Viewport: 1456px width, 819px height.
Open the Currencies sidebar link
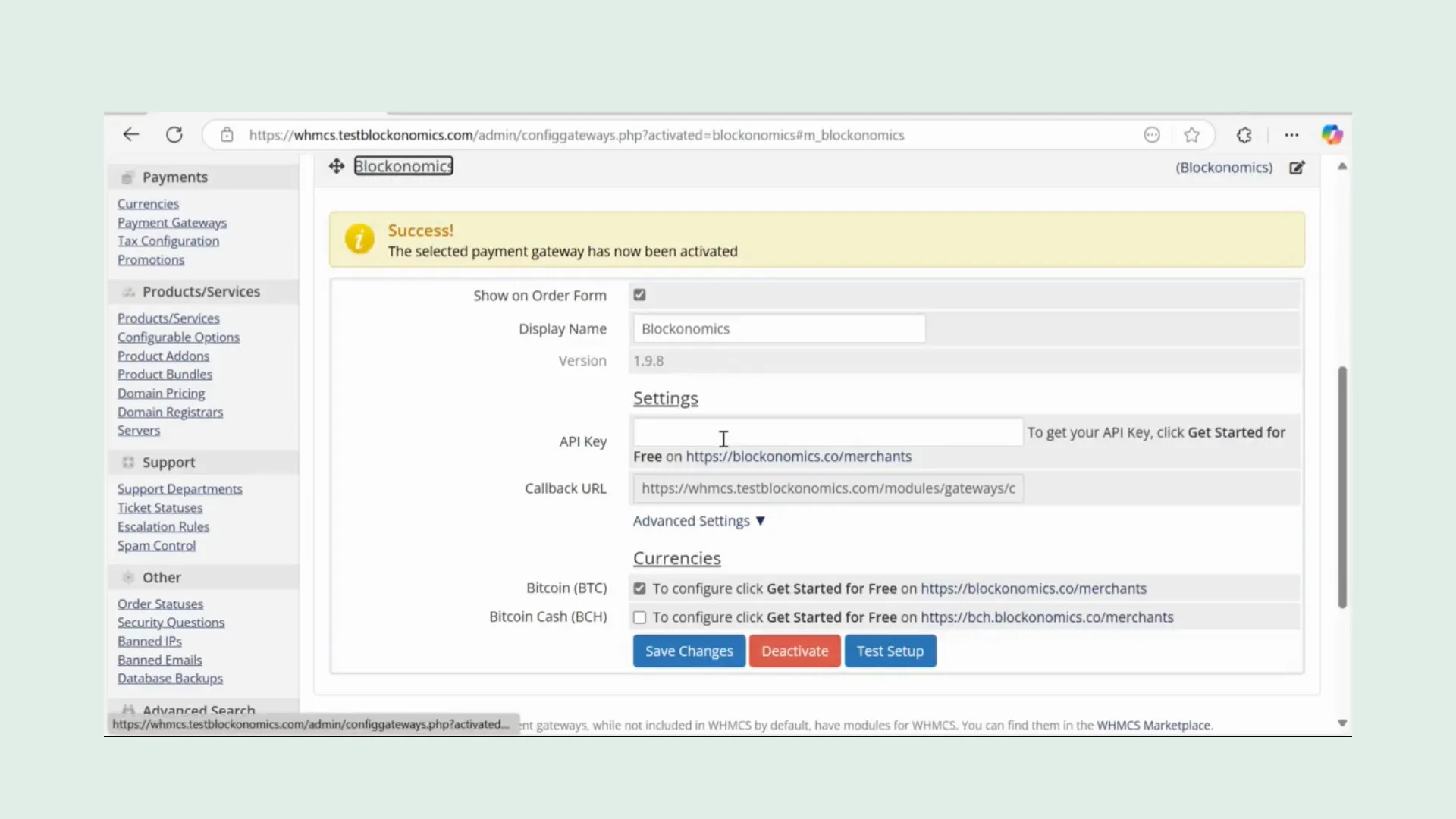point(149,204)
